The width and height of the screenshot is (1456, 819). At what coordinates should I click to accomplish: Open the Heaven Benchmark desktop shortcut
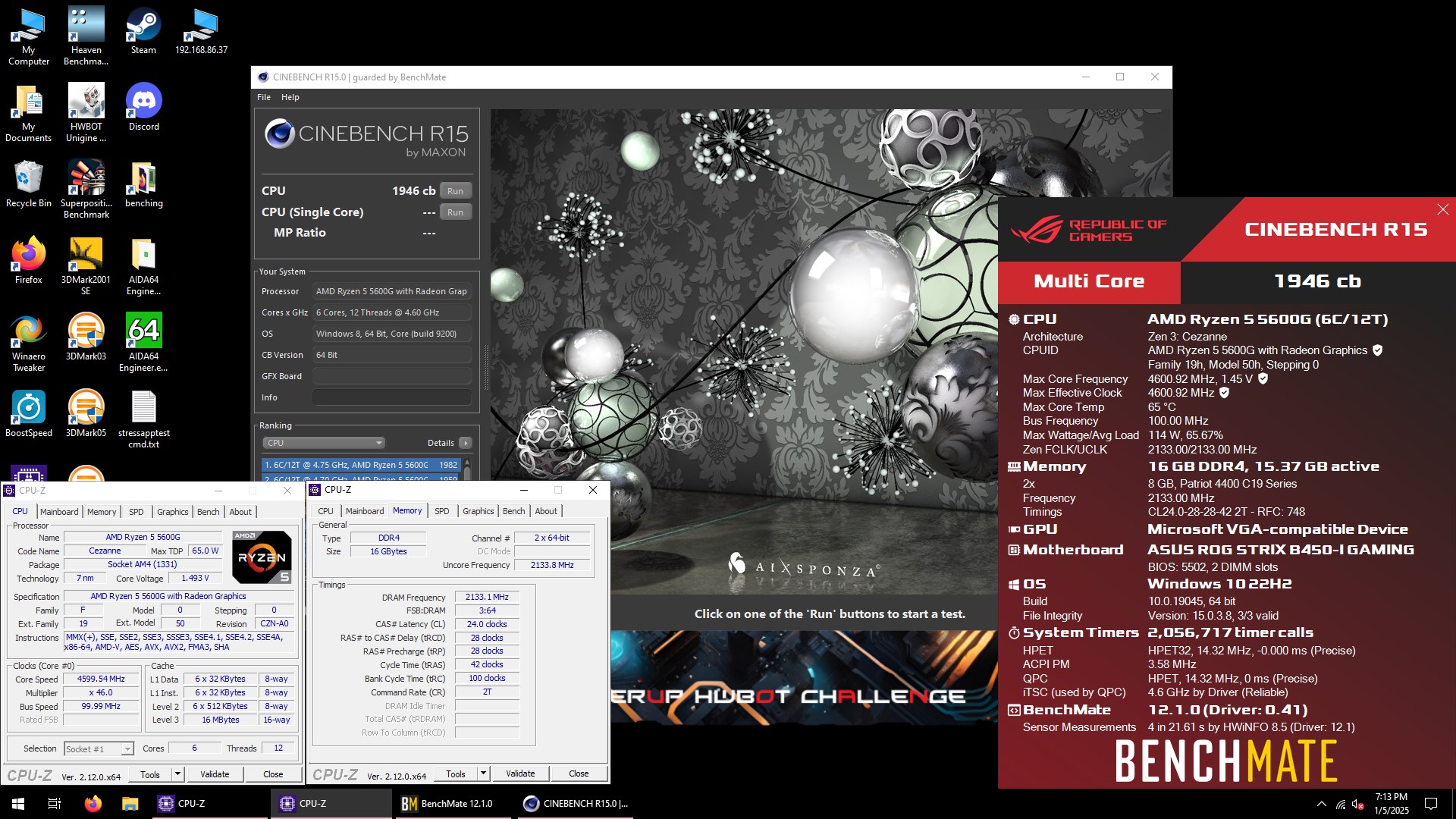(x=86, y=36)
